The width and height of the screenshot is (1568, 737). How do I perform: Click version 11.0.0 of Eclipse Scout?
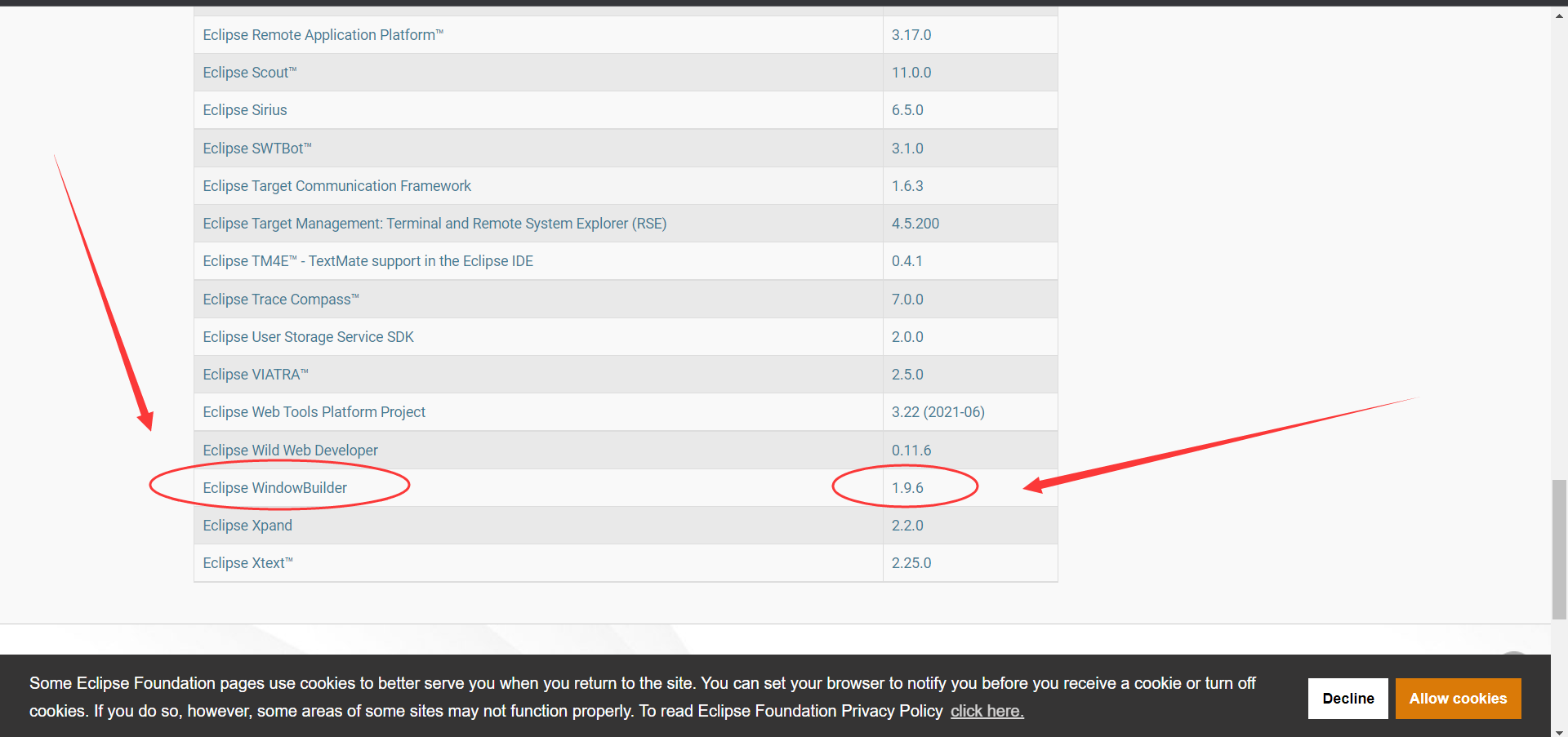(x=911, y=73)
